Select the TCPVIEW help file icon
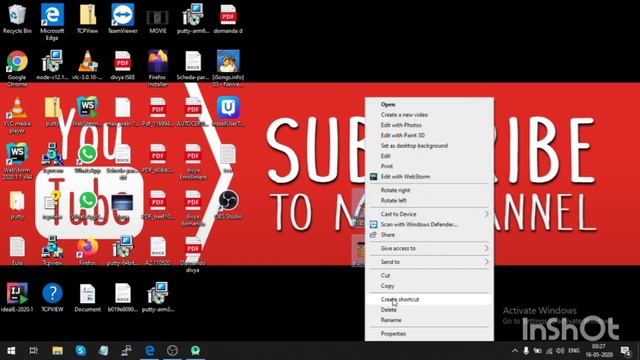This screenshot has height=360, width=640. pyautogui.click(x=52, y=298)
